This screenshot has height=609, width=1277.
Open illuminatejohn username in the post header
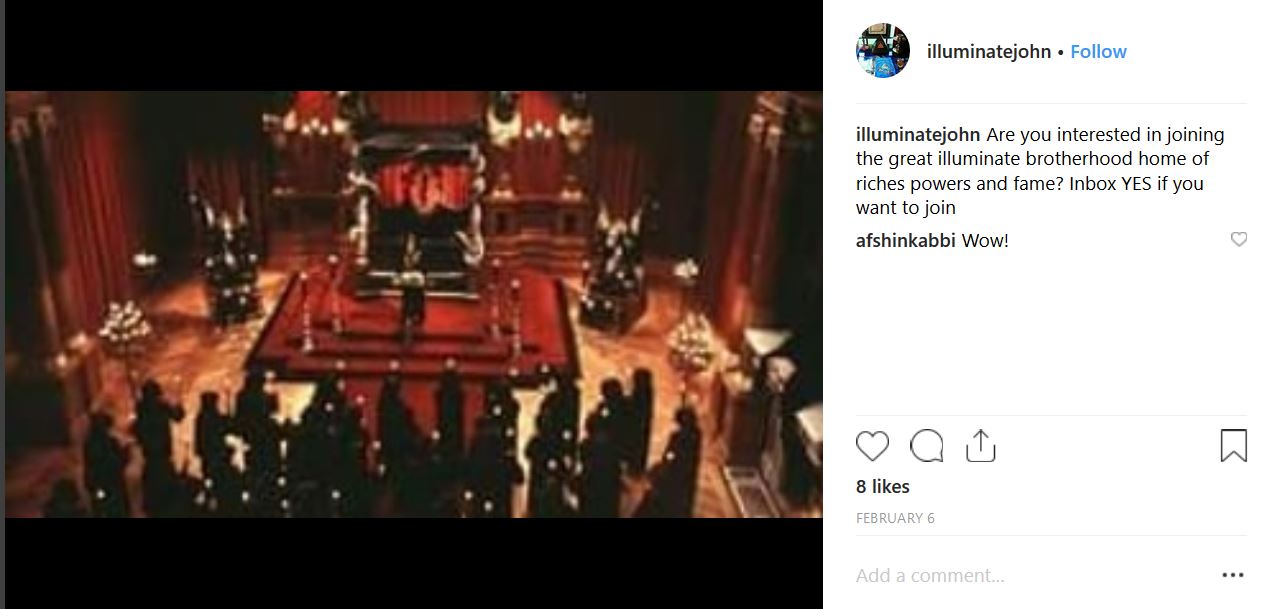pos(989,52)
